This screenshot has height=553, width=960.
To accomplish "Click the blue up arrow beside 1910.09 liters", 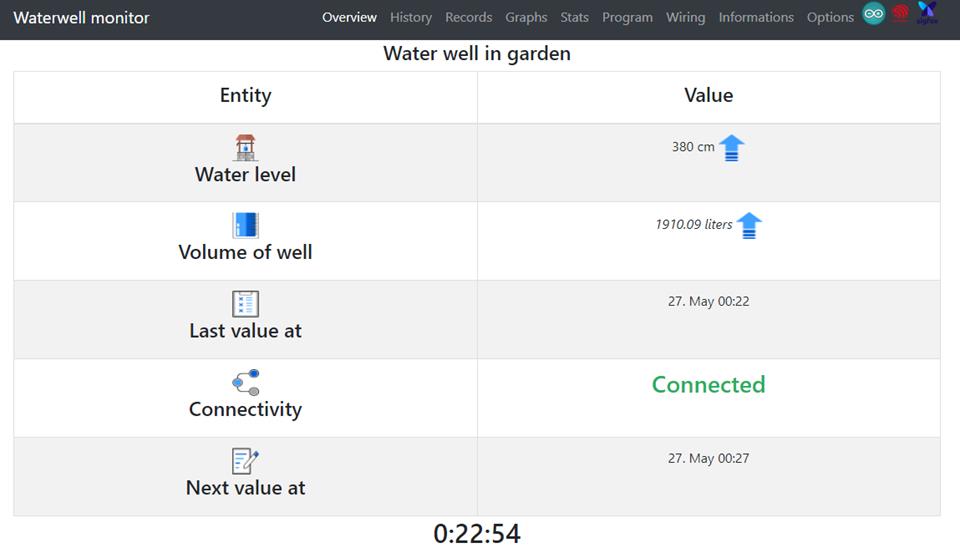I will 749,226.
